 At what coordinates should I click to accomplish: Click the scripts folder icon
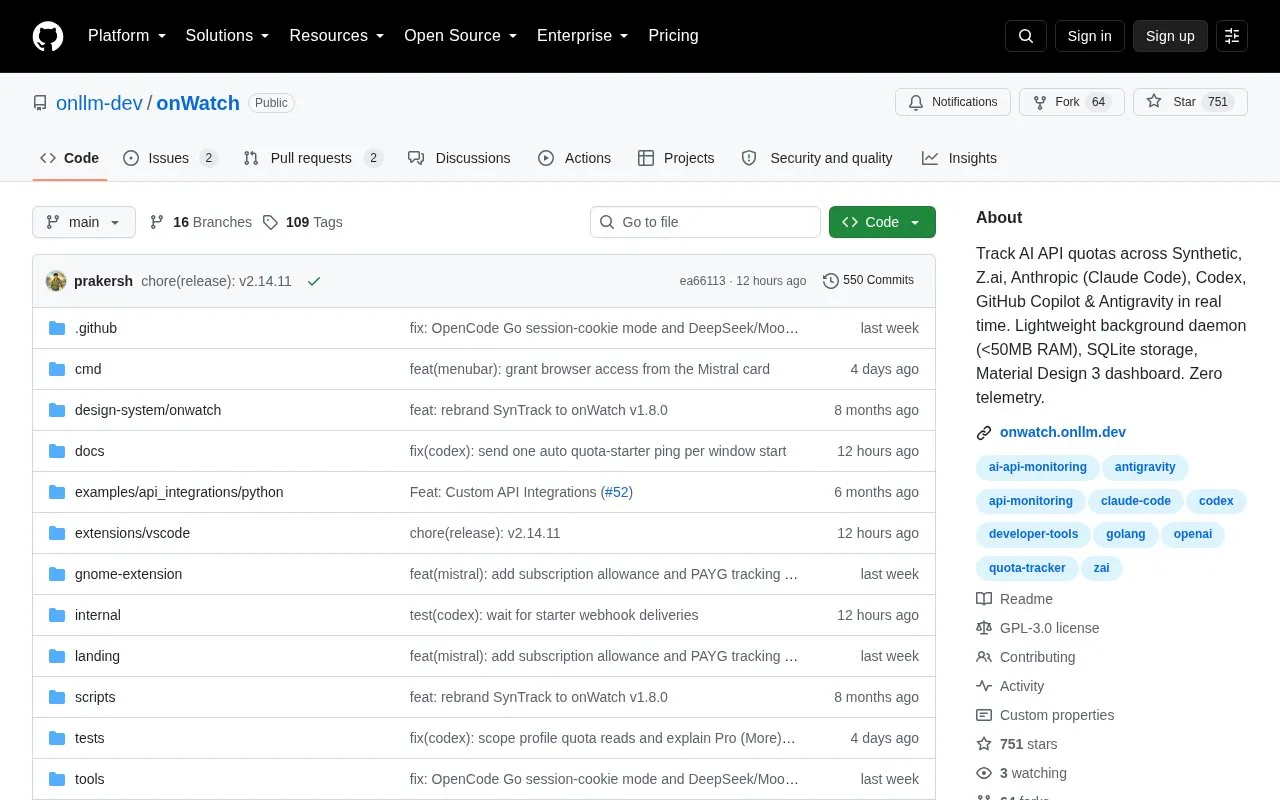tap(57, 697)
